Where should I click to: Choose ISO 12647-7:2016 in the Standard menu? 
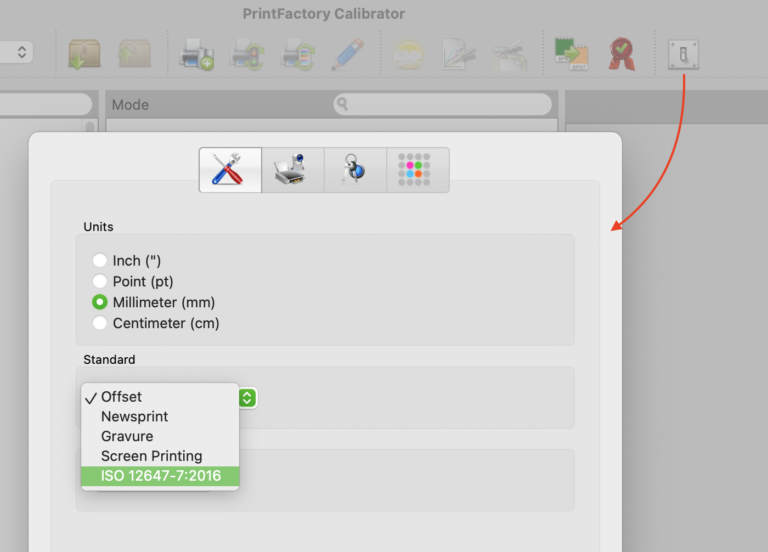[160, 476]
